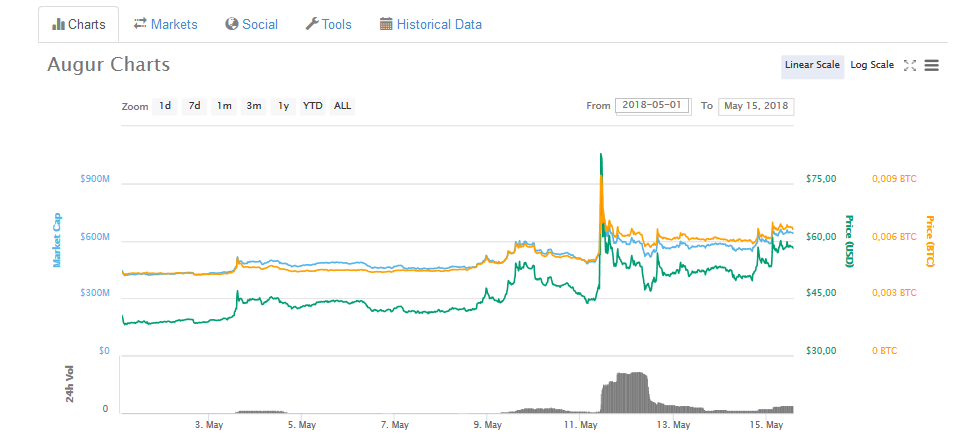The image size is (963, 443).
Task: Click the 24h Vol axis label
Action: click(x=70, y=384)
